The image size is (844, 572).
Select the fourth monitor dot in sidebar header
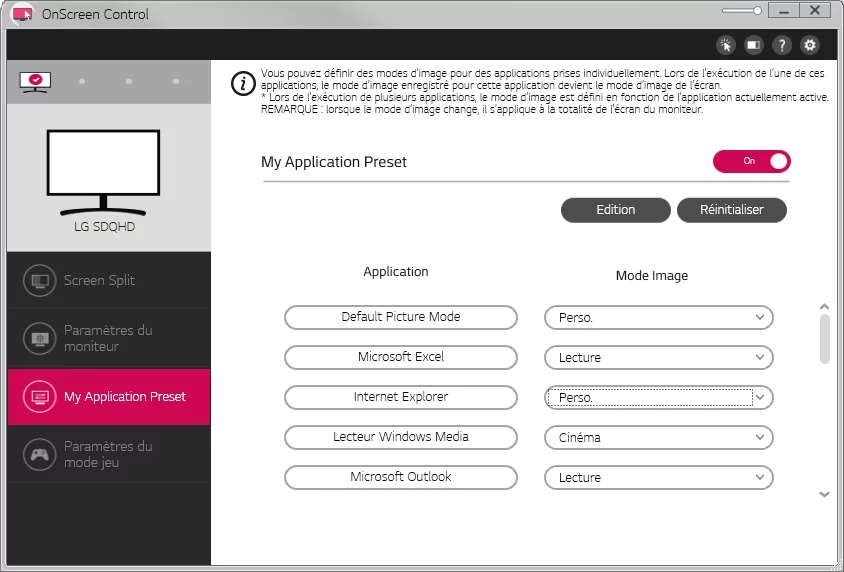pos(176,82)
